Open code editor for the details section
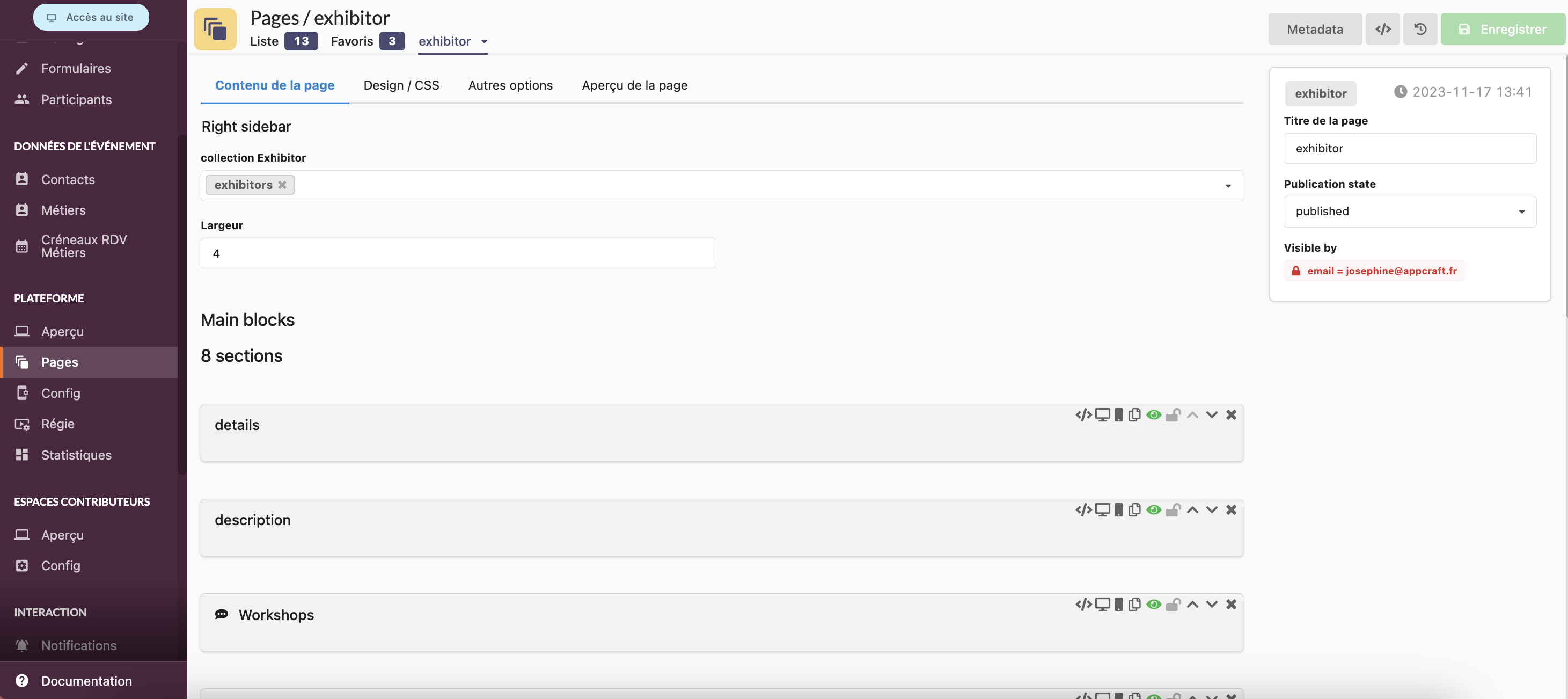 (x=1083, y=414)
